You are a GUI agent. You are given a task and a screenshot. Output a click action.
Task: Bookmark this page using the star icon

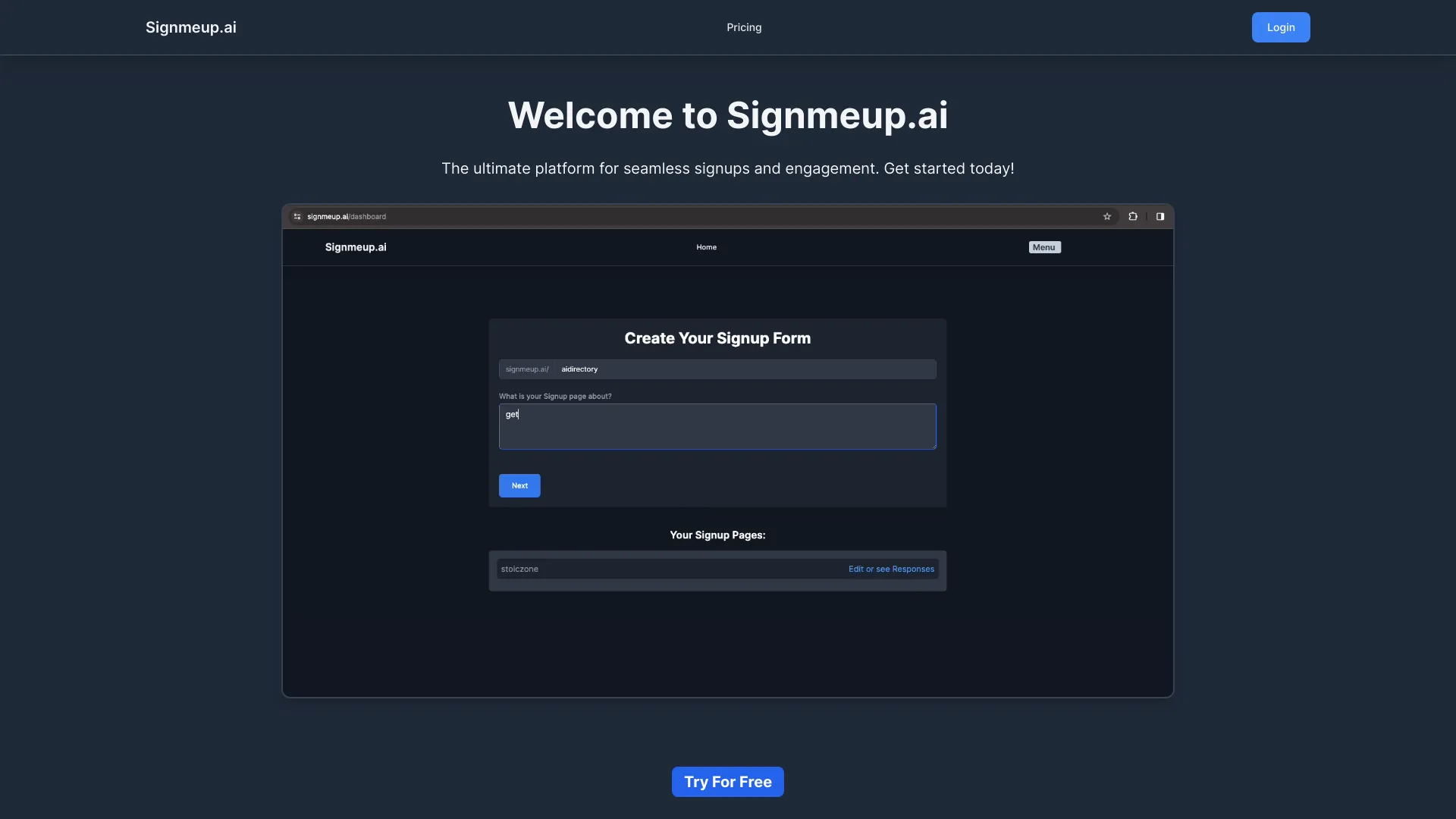pyautogui.click(x=1107, y=216)
